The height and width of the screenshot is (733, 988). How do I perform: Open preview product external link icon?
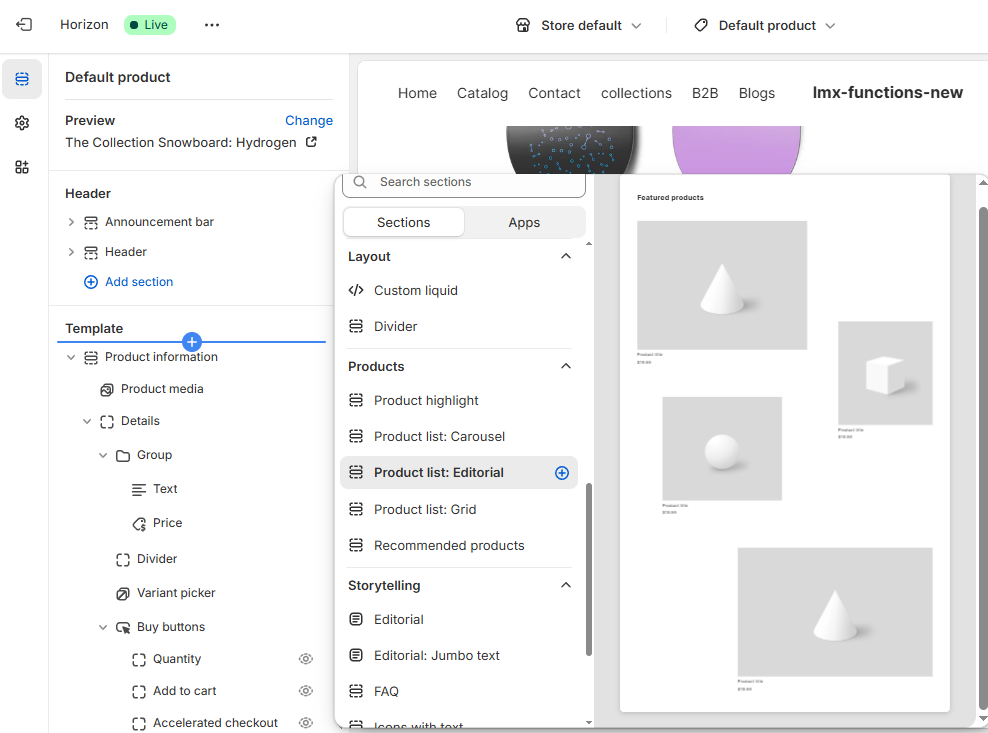[x=311, y=142]
